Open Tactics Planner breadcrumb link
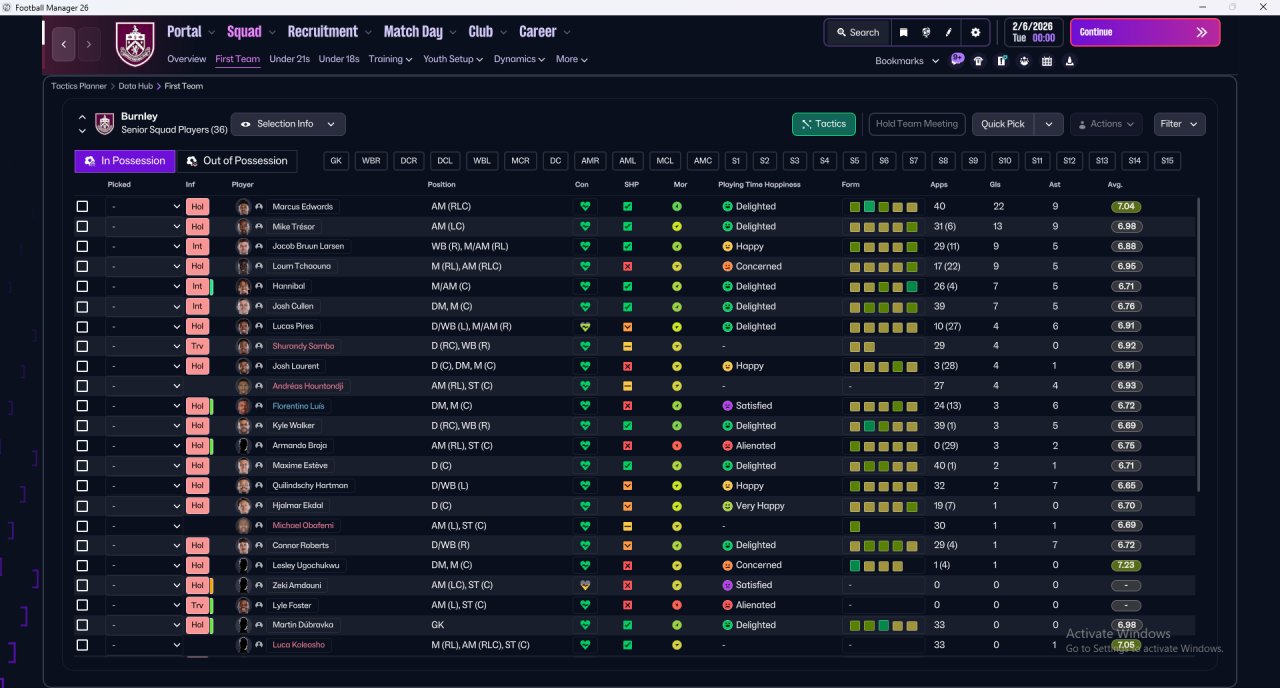1280x688 pixels. [79, 86]
